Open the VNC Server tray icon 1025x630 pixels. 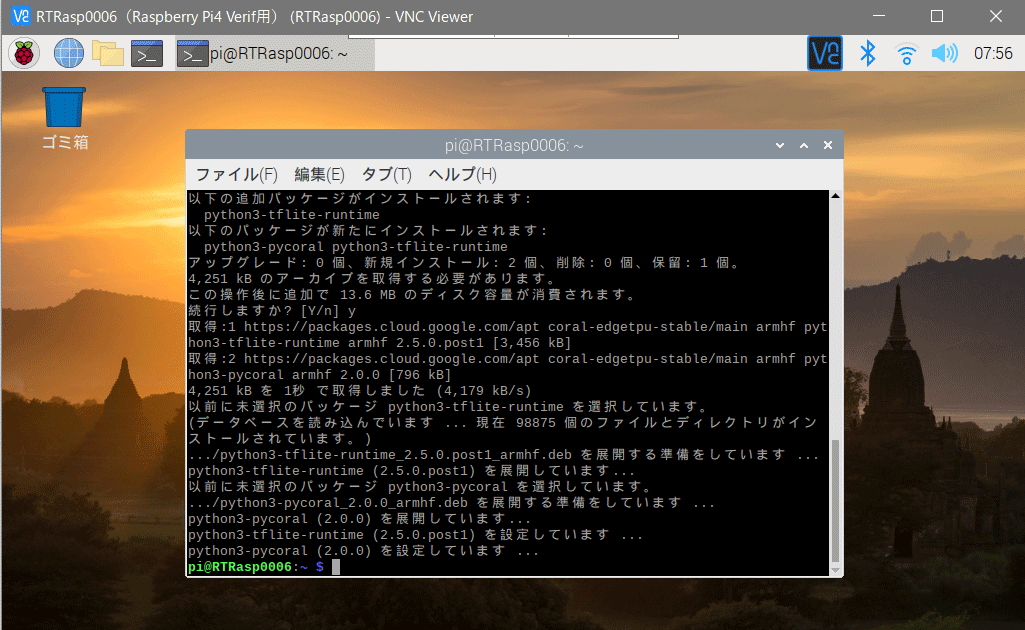824,53
